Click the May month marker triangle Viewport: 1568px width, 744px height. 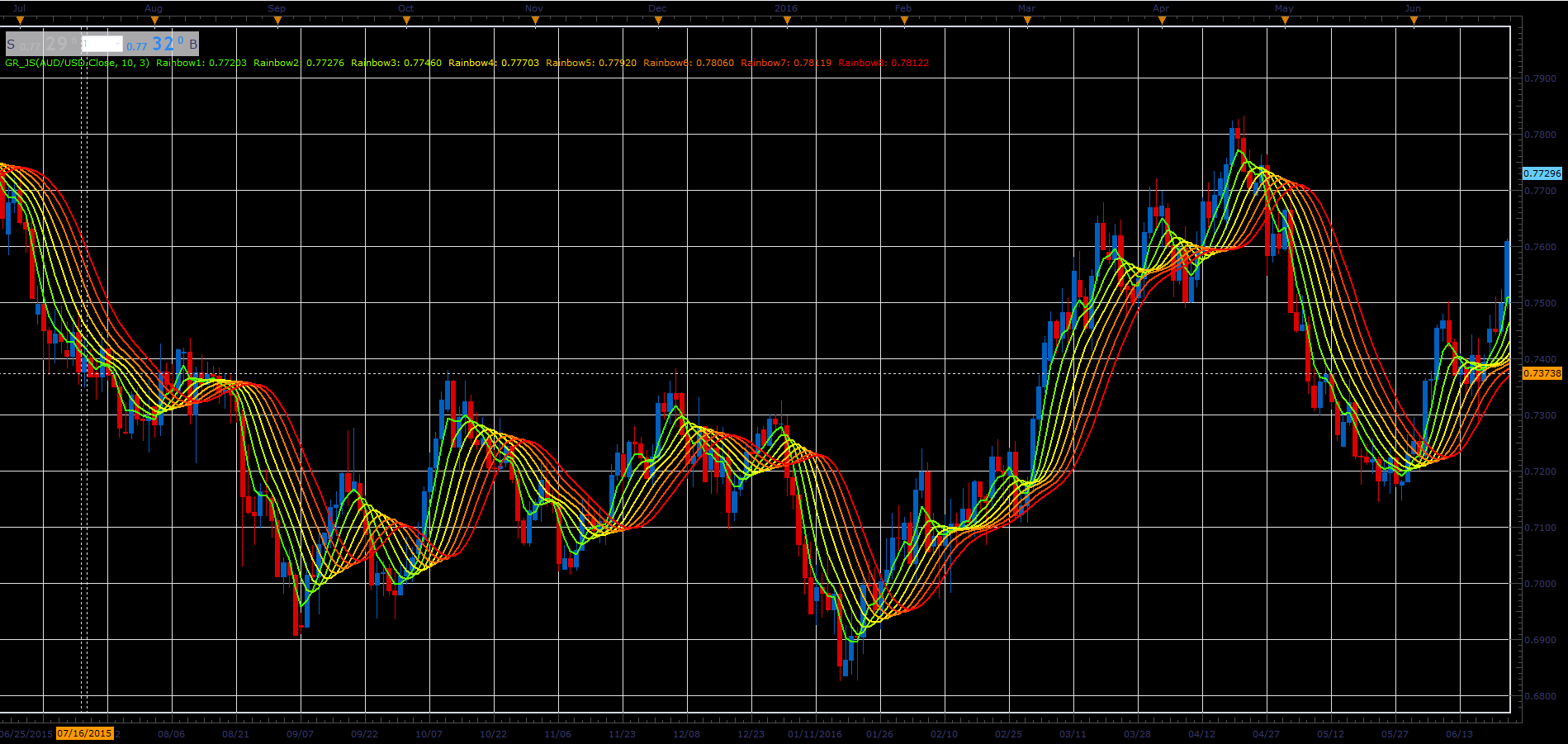click(x=1285, y=21)
